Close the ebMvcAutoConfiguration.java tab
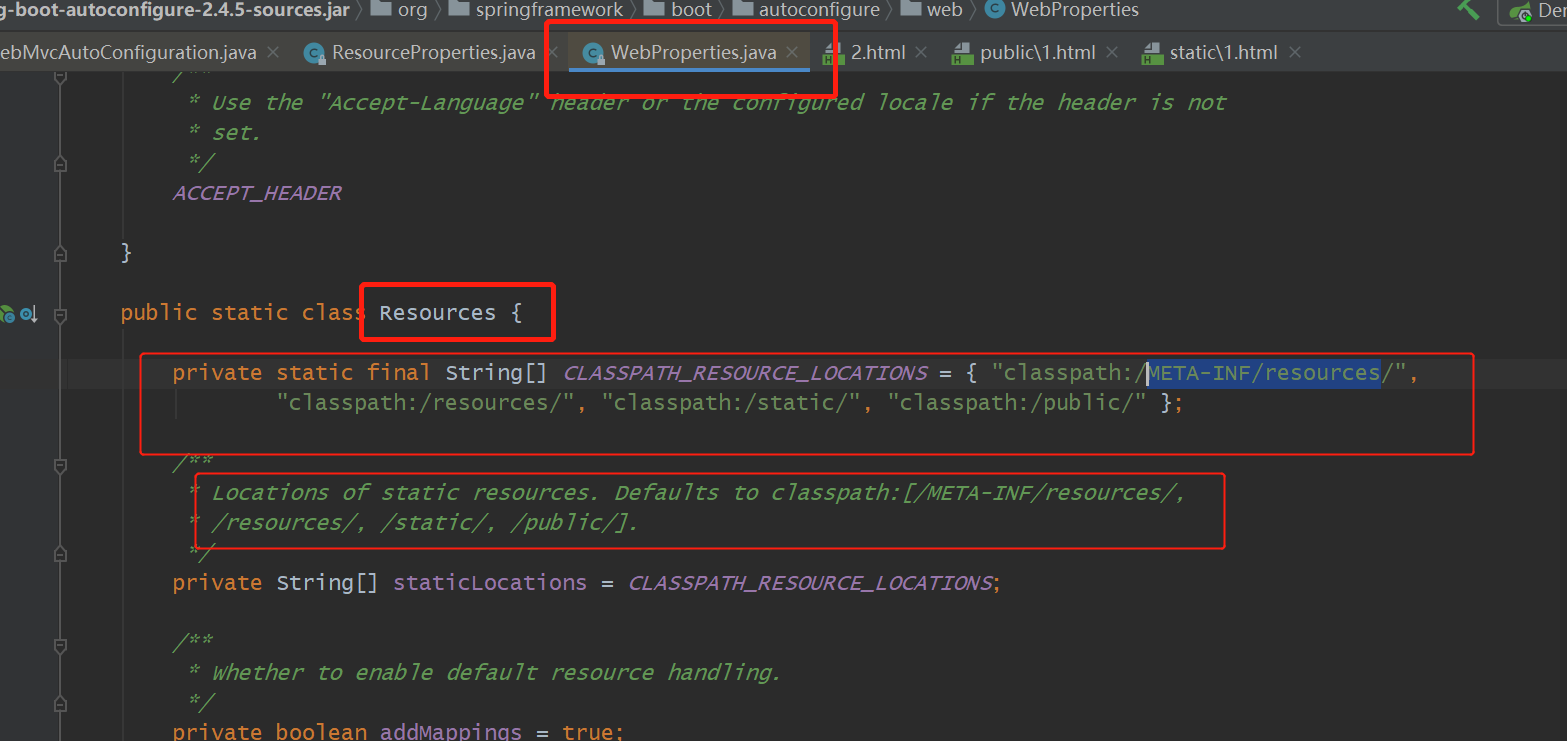 click(273, 52)
